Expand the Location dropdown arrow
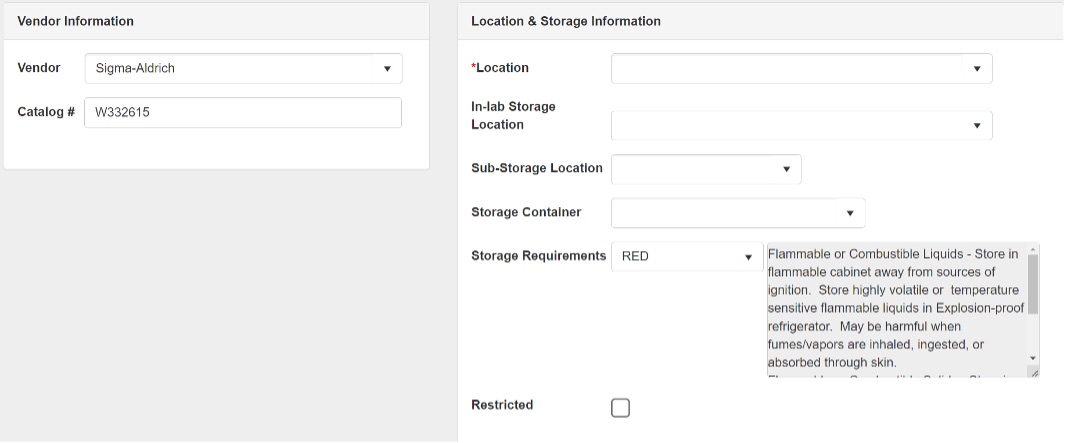Image resolution: width=1065 pixels, height=443 pixels. coord(976,69)
